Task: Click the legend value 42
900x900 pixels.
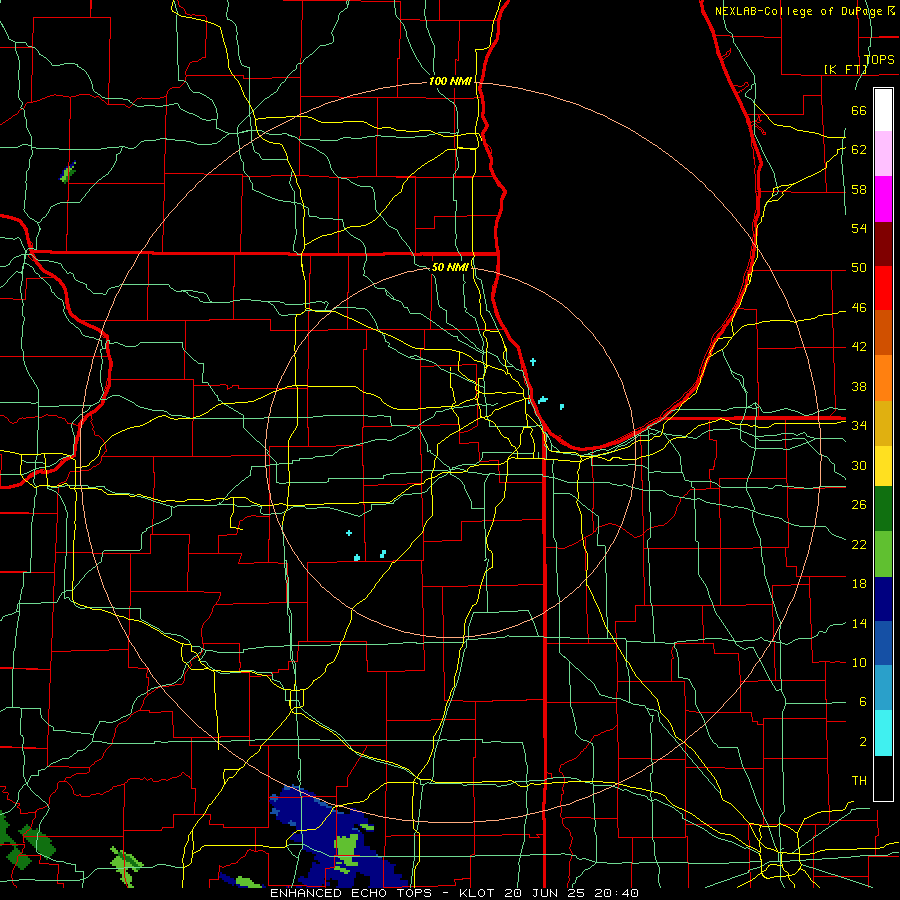Action: (x=859, y=347)
